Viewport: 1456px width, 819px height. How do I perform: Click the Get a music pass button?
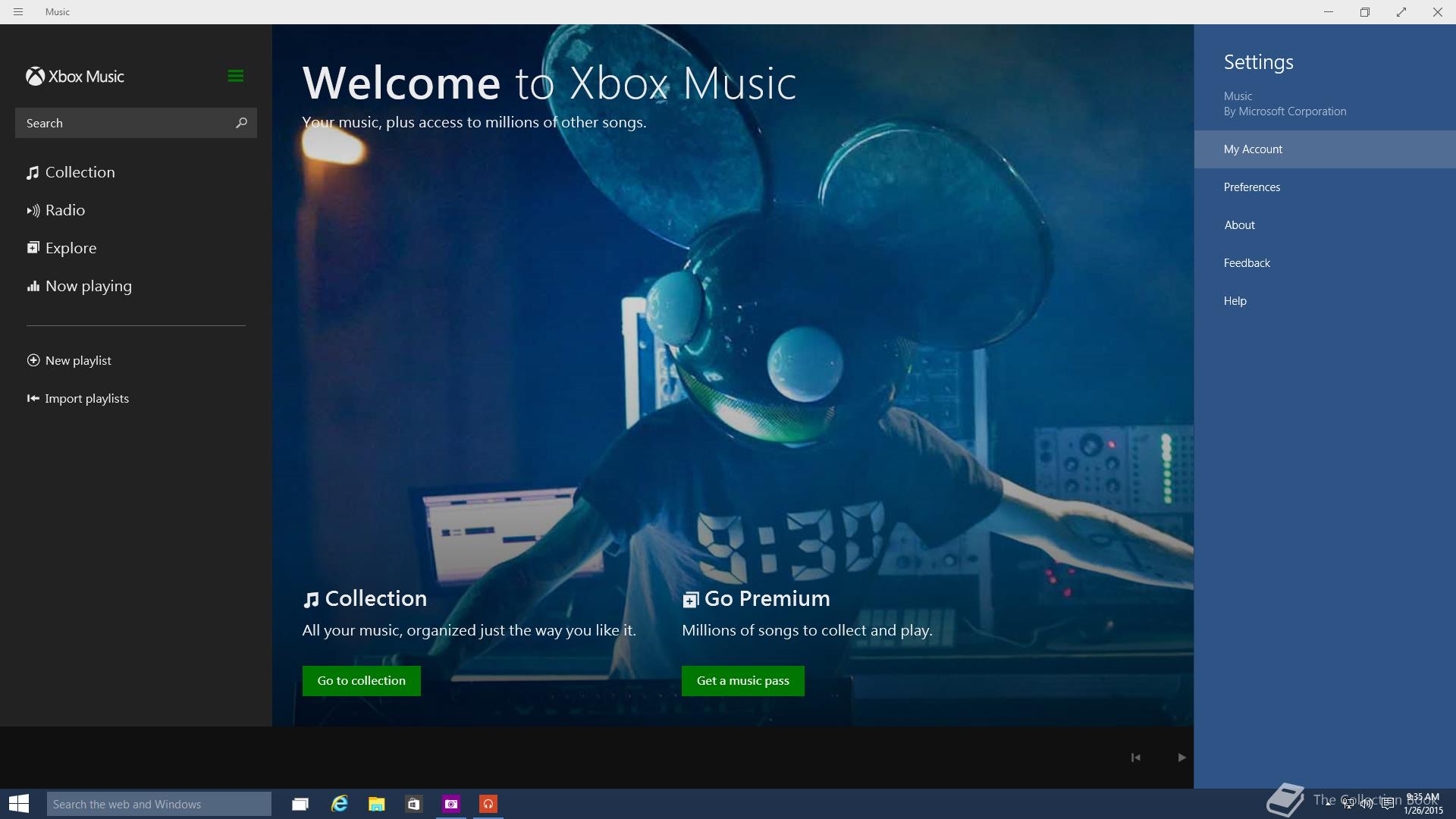(x=743, y=681)
